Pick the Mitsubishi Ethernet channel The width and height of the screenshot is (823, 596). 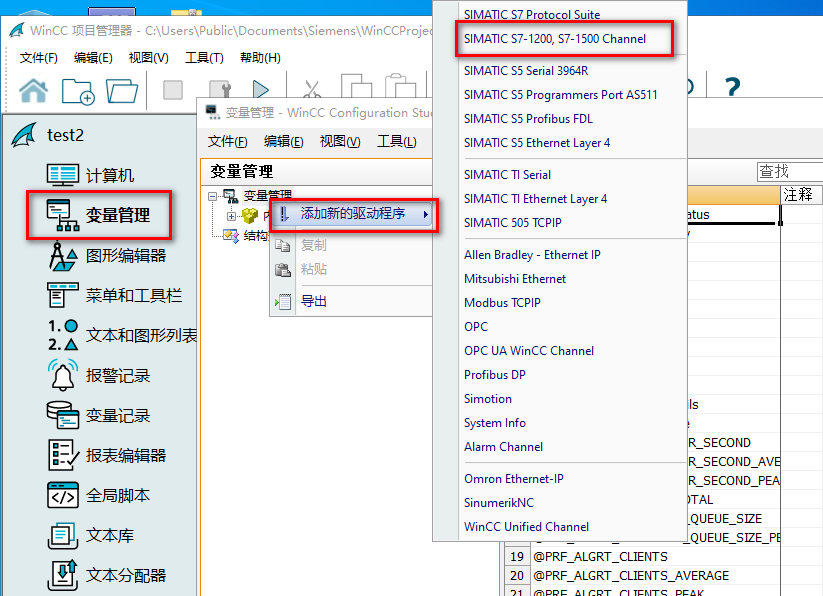(518, 278)
